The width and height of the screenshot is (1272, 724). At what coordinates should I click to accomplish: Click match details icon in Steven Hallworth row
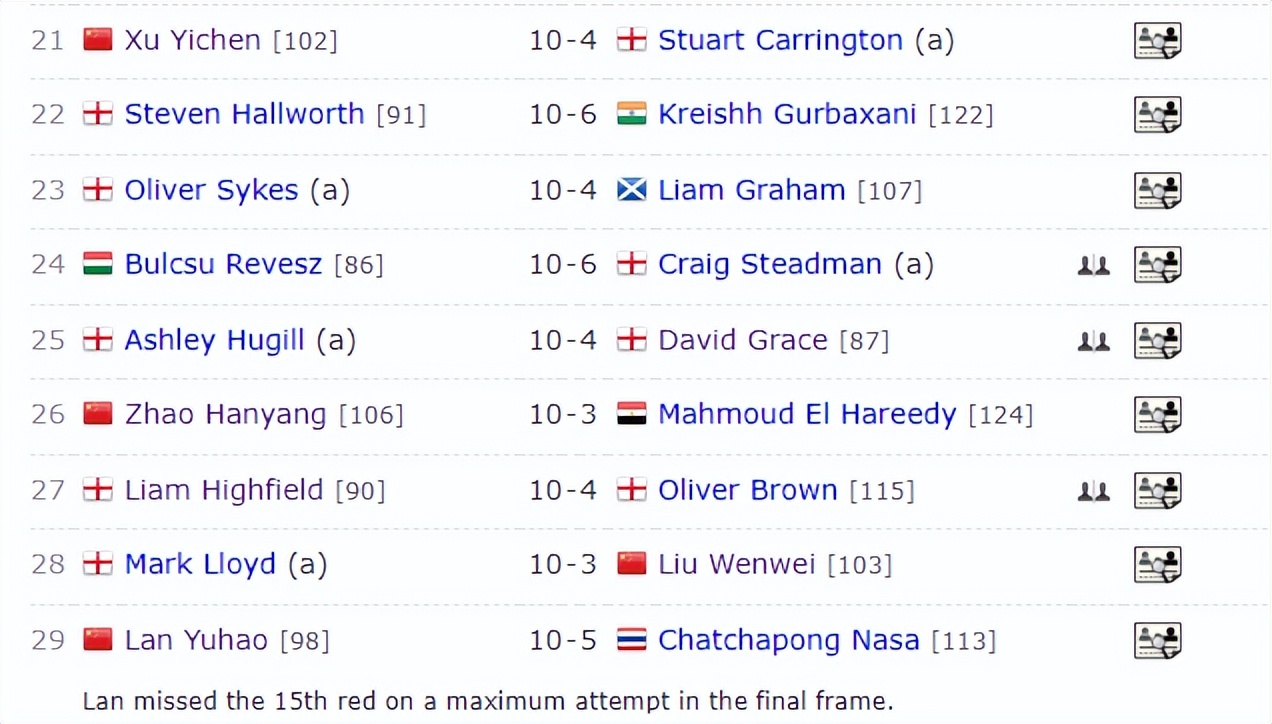pyautogui.click(x=1157, y=115)
